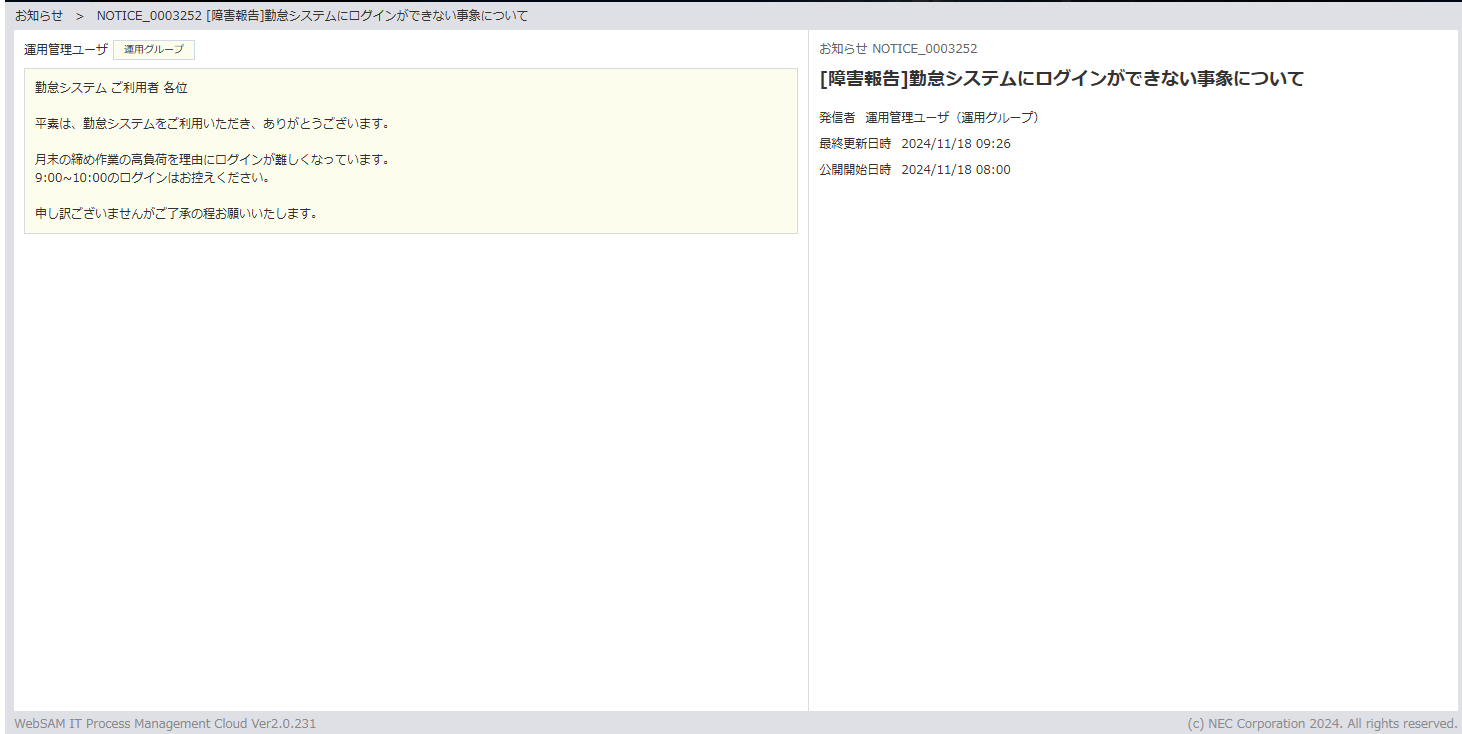Click the お知らせ breadcrumb link
This screenshot has height=734, width=1462.
point(38,16)
